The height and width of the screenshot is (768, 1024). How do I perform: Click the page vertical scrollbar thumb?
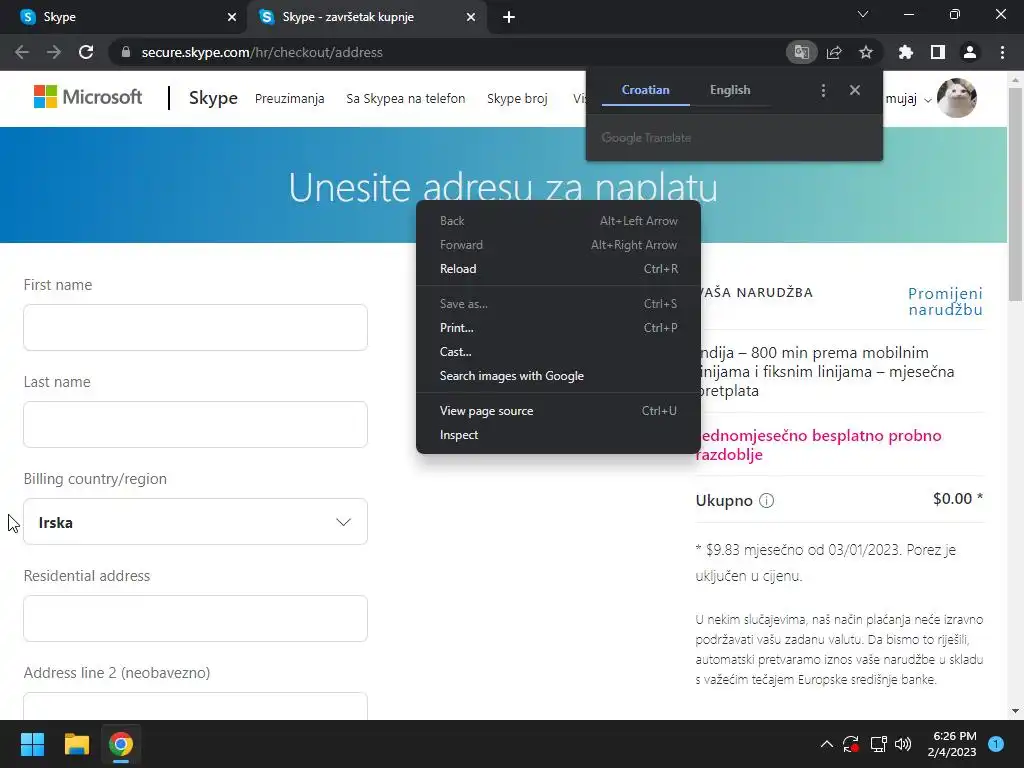coord(1015,193)
